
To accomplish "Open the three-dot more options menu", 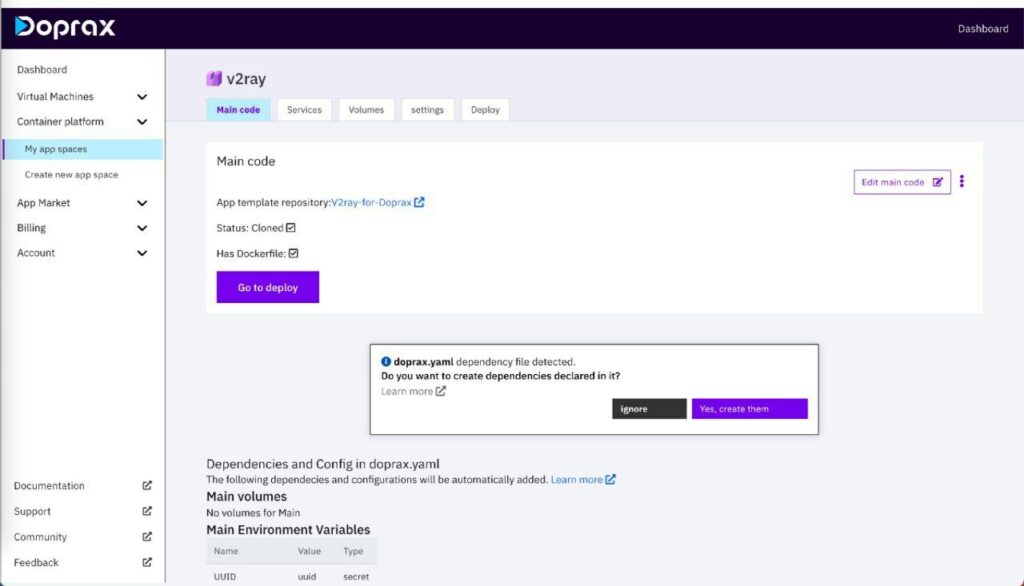I will coord(962,182).
